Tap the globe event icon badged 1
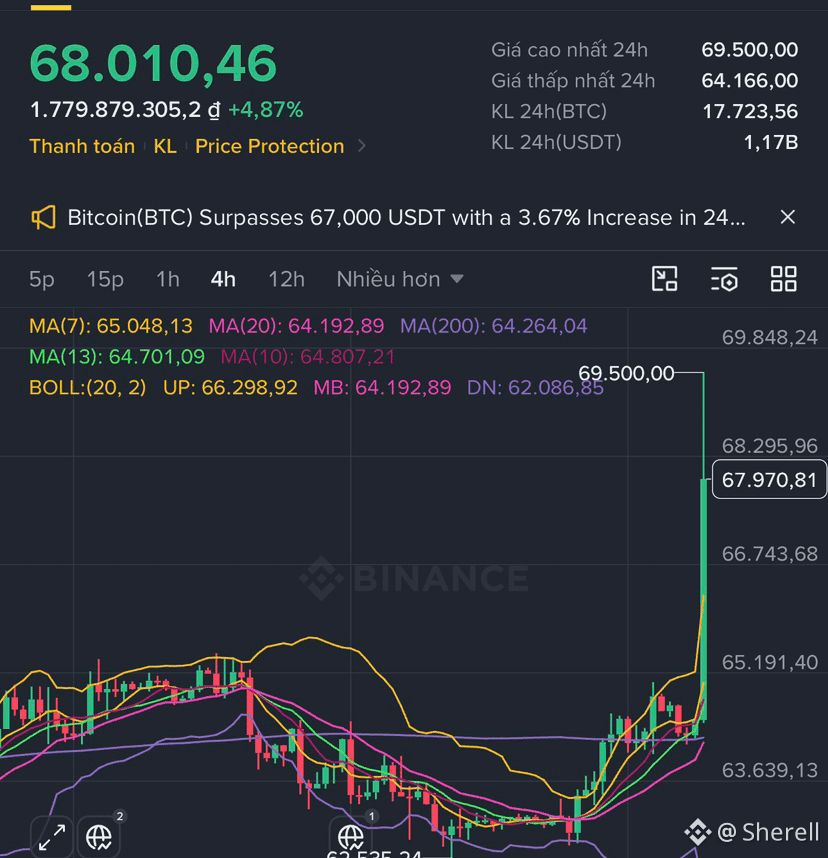828x858 pixels. [x=350, y=836]
